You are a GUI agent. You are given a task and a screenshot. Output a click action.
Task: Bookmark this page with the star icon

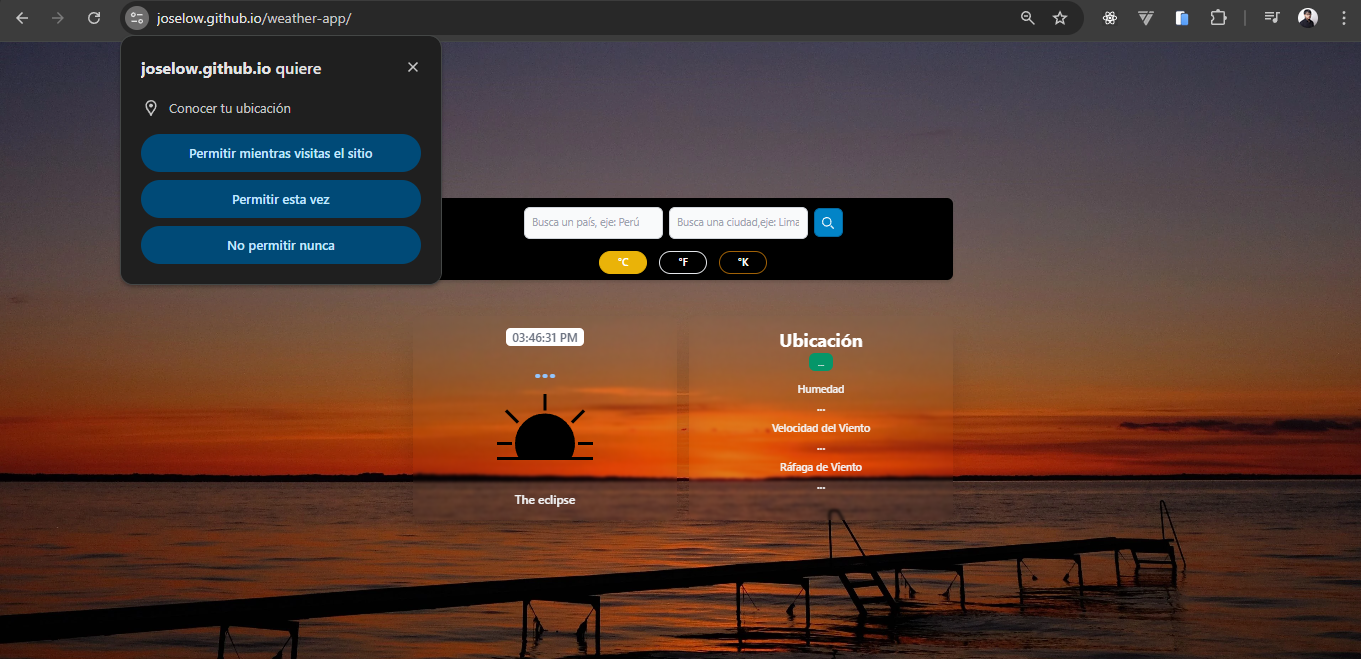click(1060, 18)
